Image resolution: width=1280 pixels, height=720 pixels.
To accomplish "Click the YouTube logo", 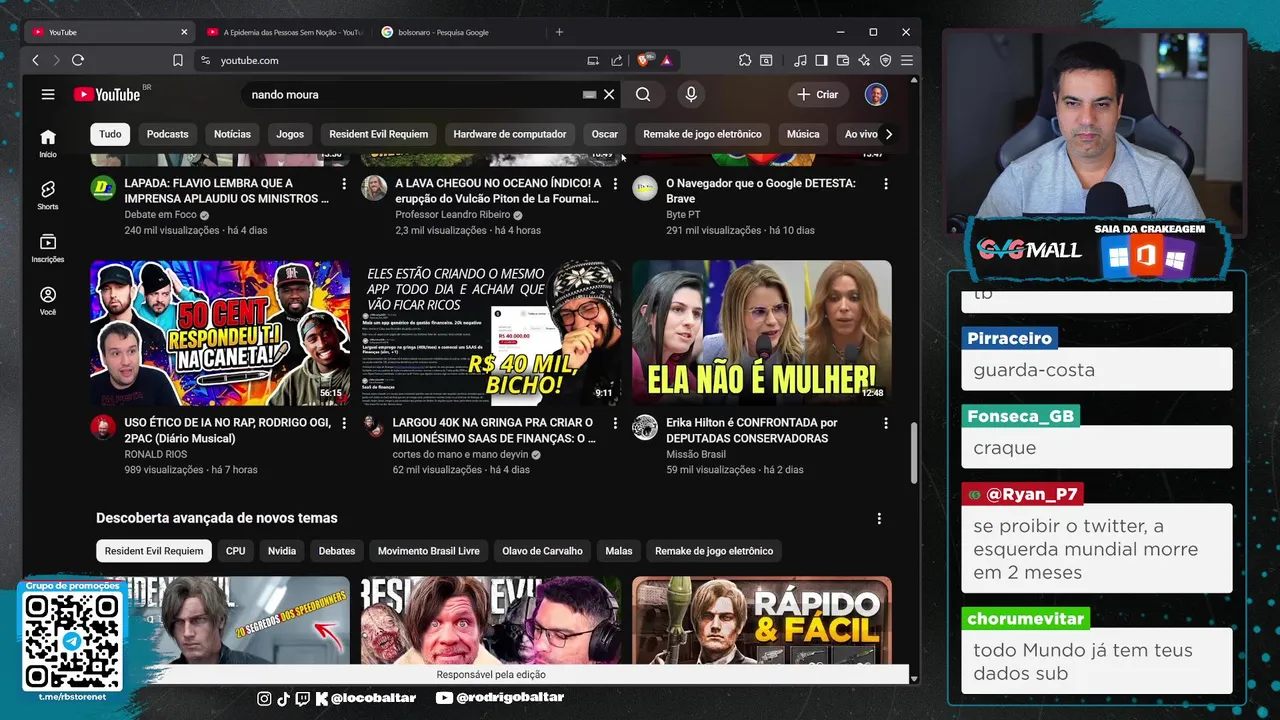I will coord(106,94).
